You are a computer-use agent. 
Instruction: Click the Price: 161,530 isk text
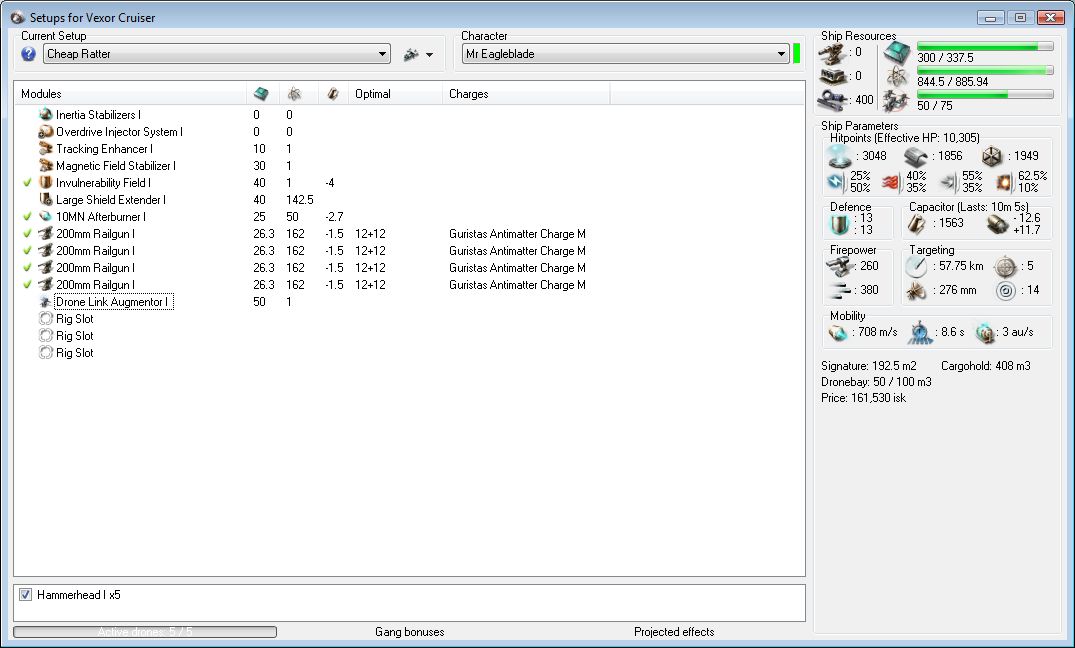coord(863,398)
